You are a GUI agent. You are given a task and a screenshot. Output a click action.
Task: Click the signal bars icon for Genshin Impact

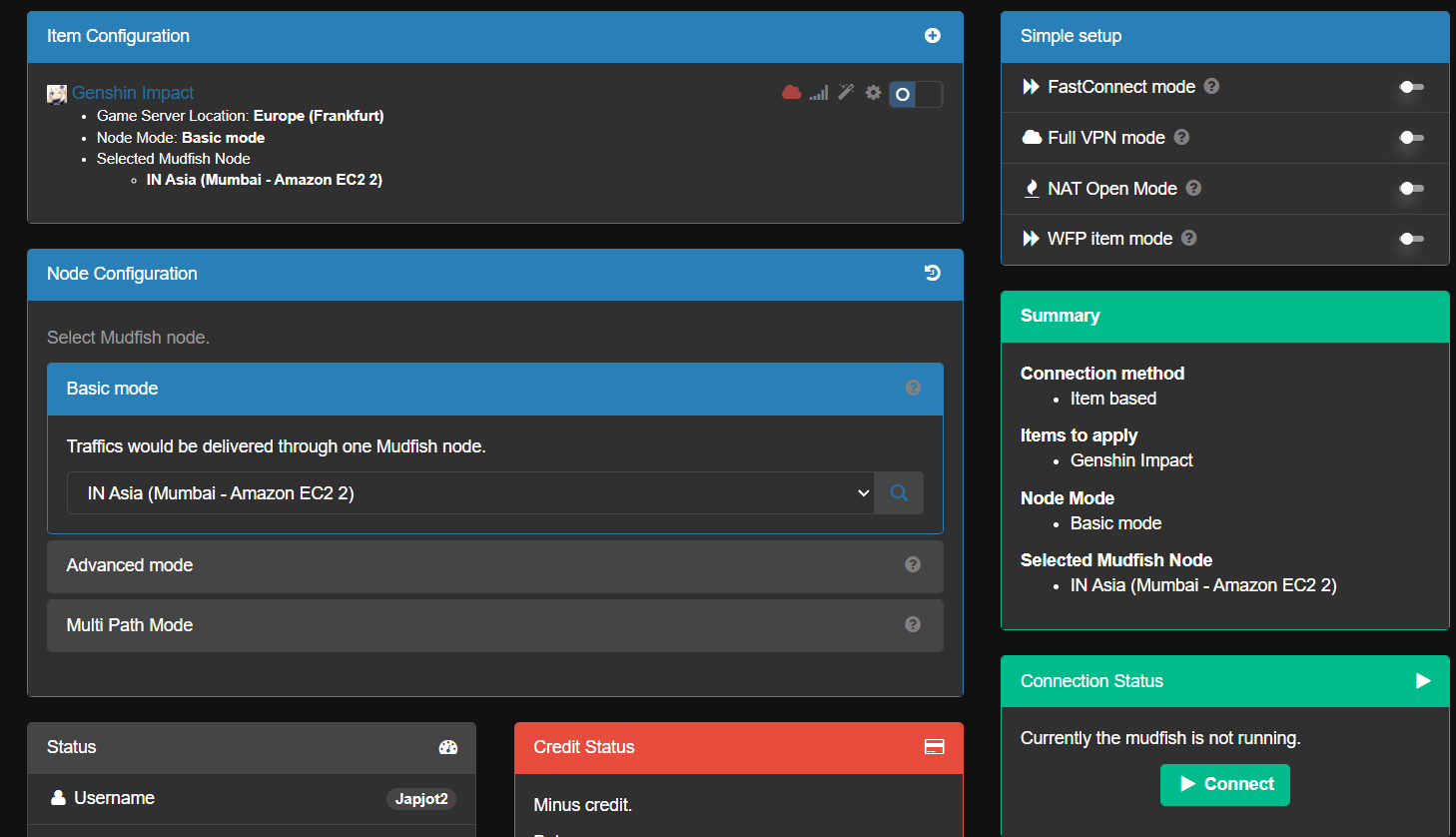819,93
